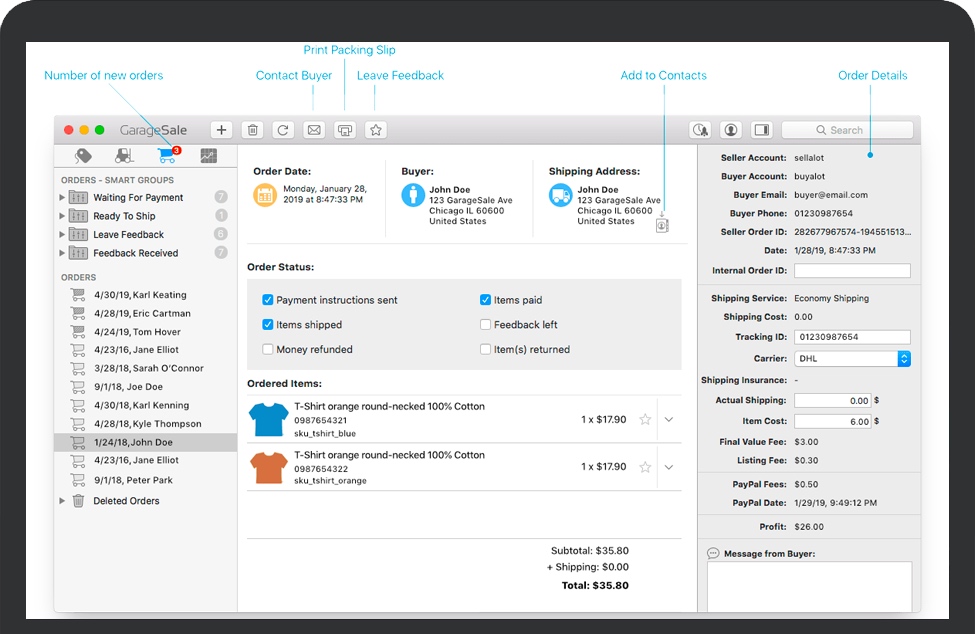The height and width of the screenshot is (634, 975).
Task: Delete order using trash toolbar icon
Action: (253, 130)
